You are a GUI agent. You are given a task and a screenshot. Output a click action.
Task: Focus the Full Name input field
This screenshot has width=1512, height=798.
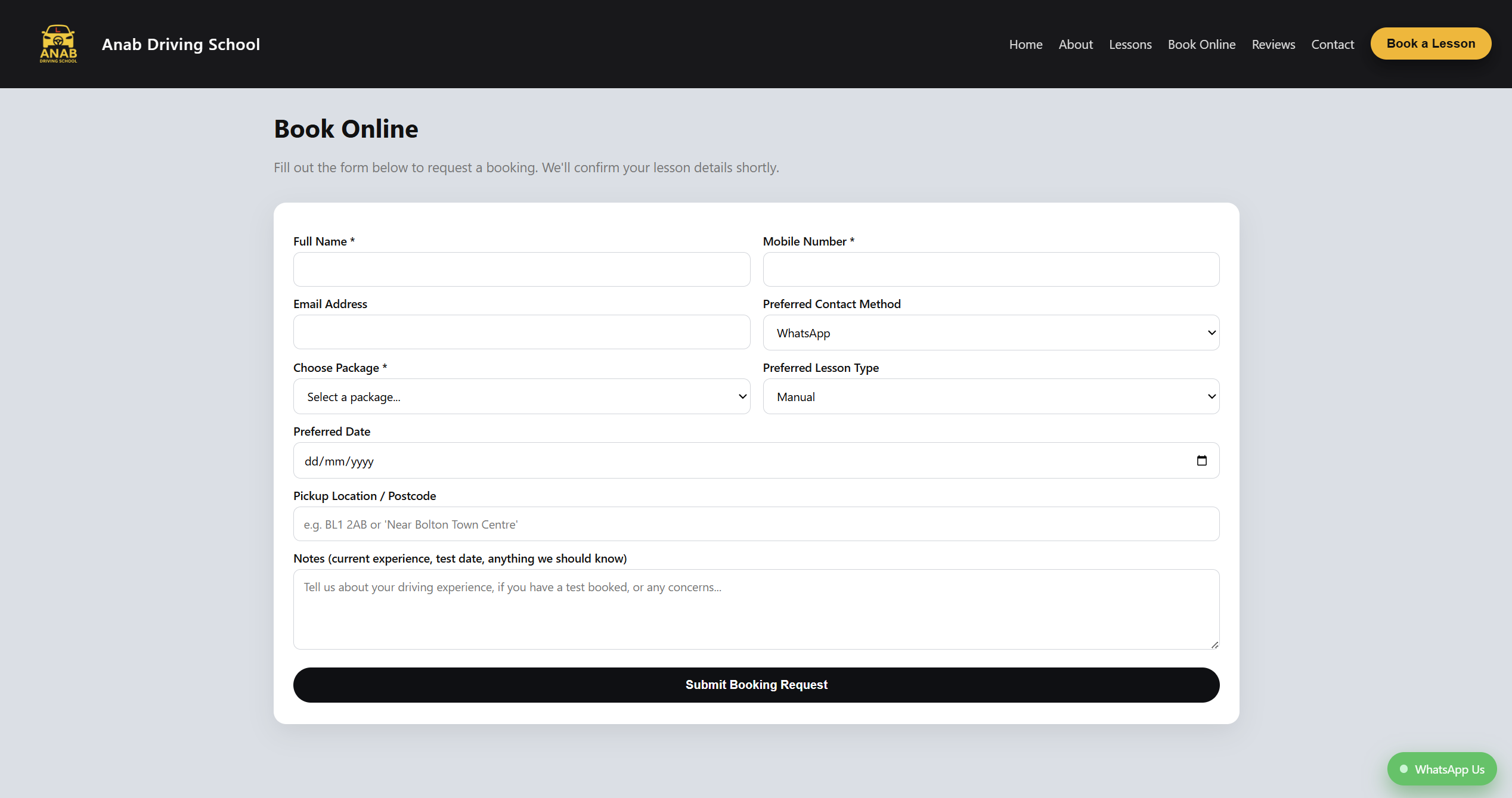tap(521, 269)
